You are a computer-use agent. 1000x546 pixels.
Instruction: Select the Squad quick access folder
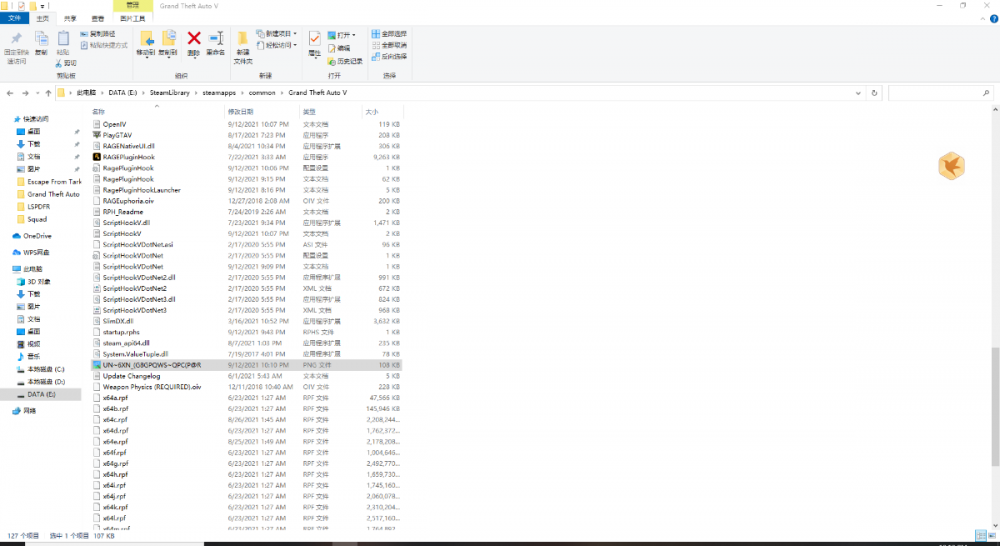pos(37,219)
